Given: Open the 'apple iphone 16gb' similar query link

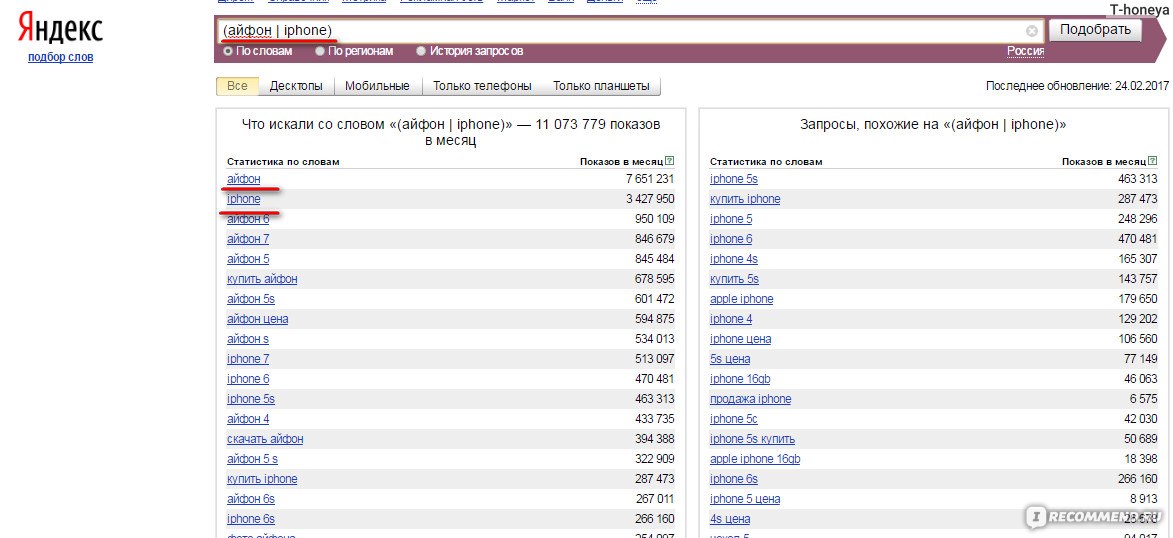Looking at the screenshot, I should (x=755, y=459).
